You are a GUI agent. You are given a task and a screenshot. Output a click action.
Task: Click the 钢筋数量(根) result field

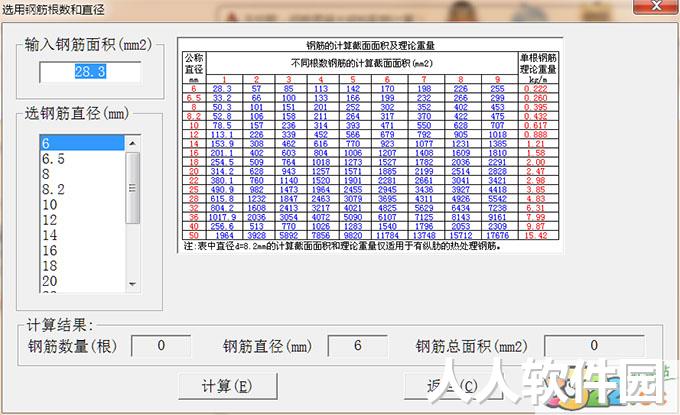point(161,346)
